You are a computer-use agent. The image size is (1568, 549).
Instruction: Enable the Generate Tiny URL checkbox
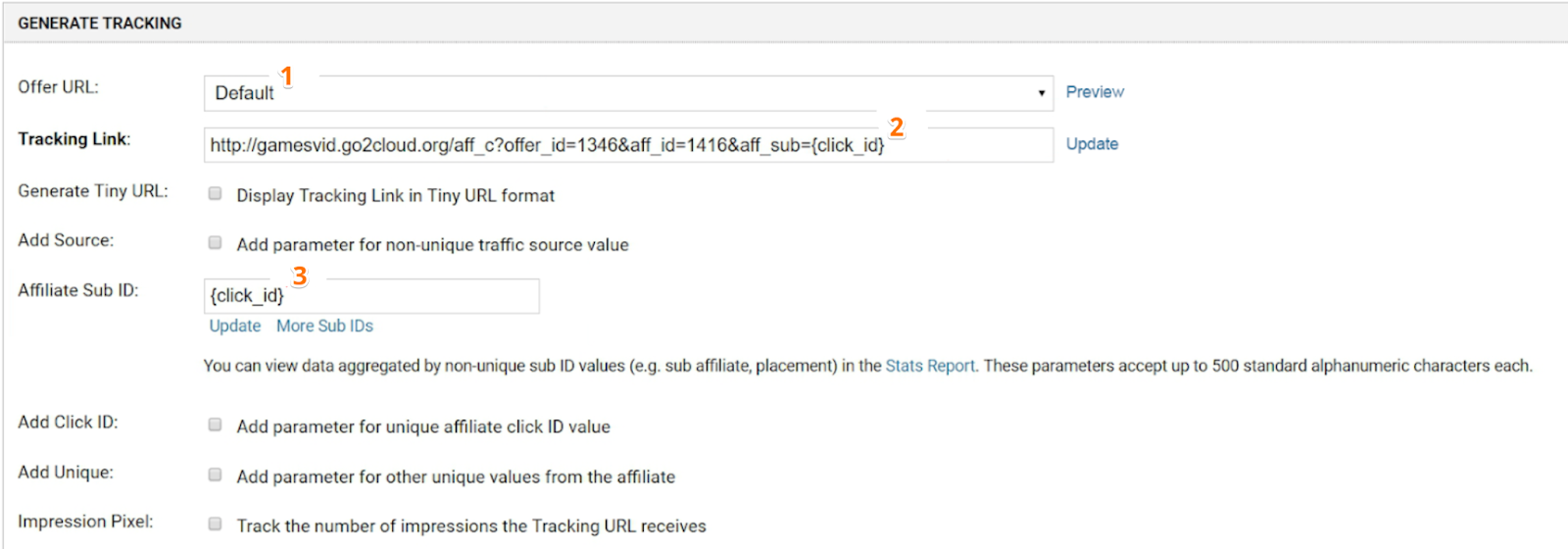point(215,194)
